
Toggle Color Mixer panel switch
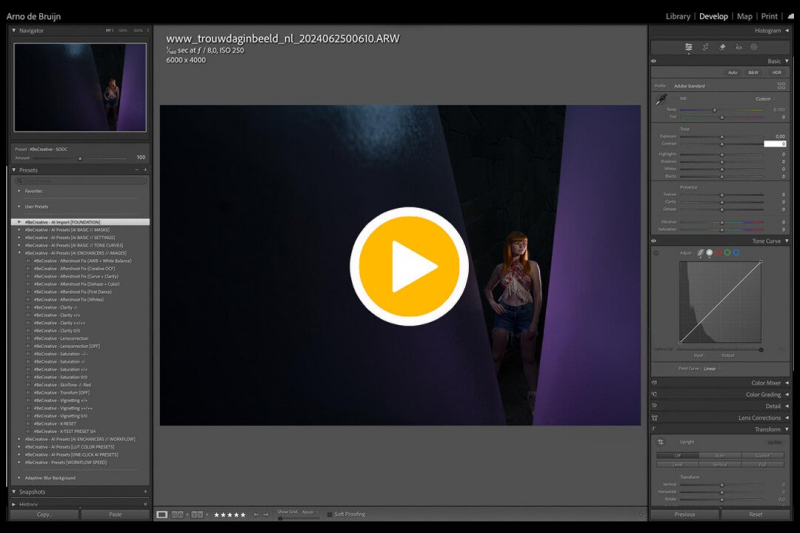pos(654,383)
